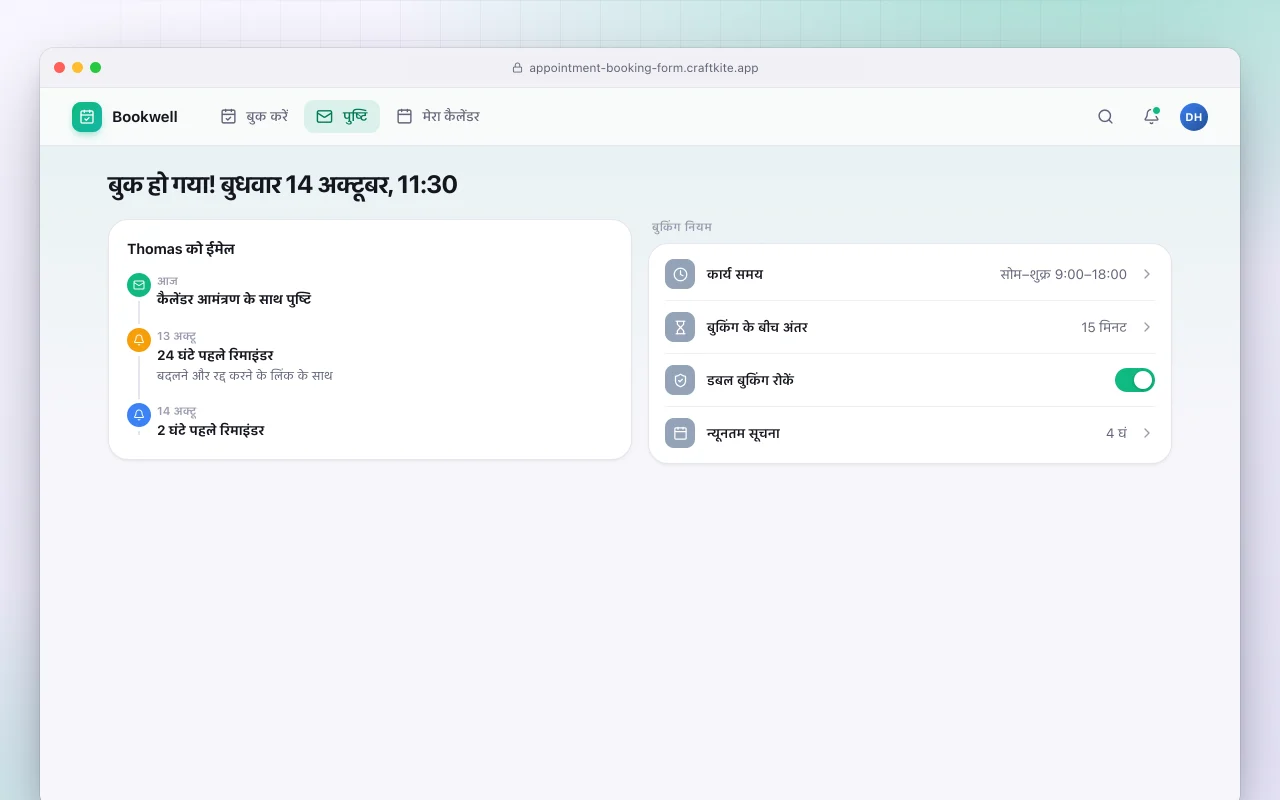
Task: Select the पुष्टि tab
Action: point(342,117)
